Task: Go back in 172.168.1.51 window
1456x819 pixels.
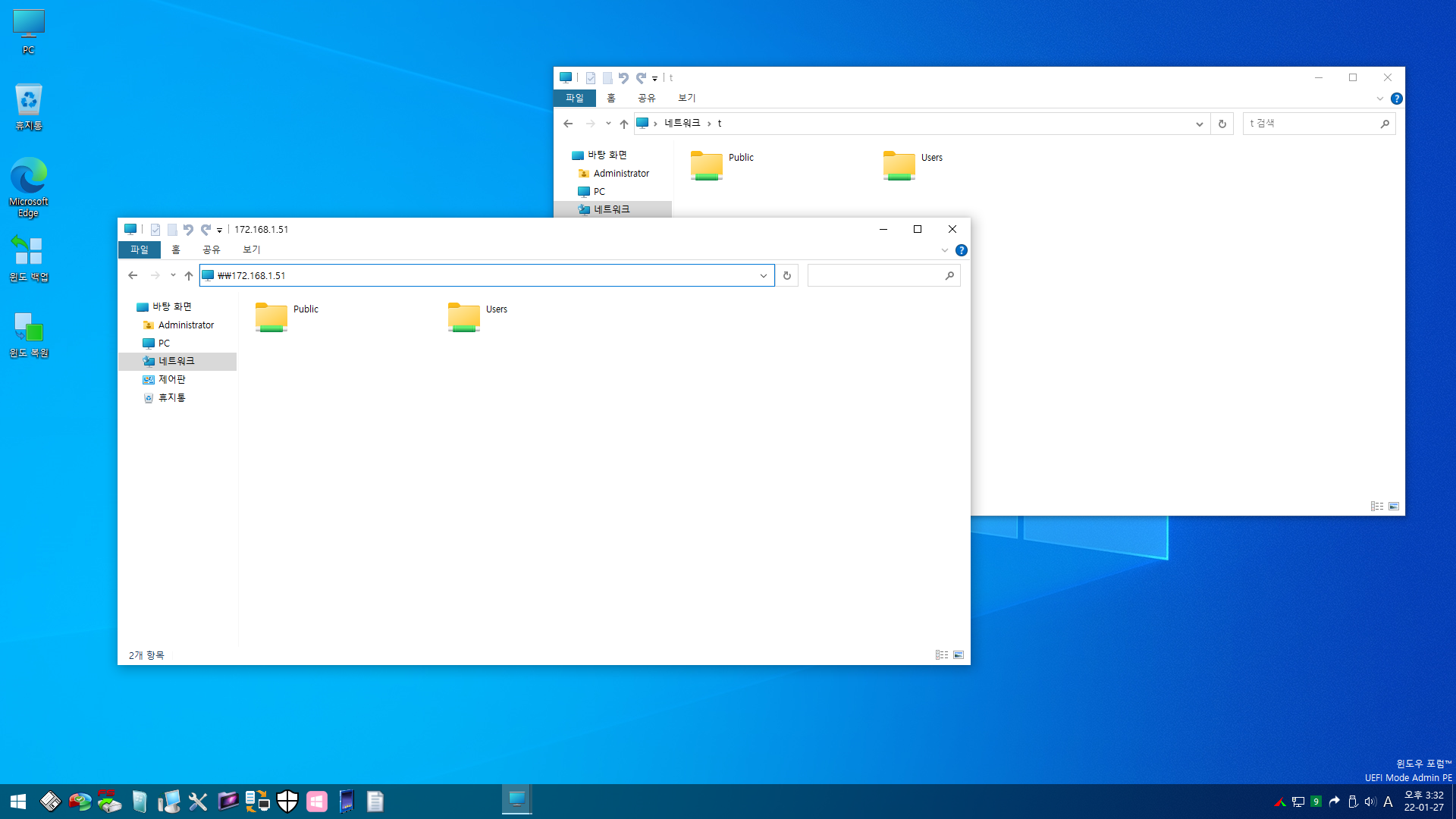Action: click(x=133, y=275)
